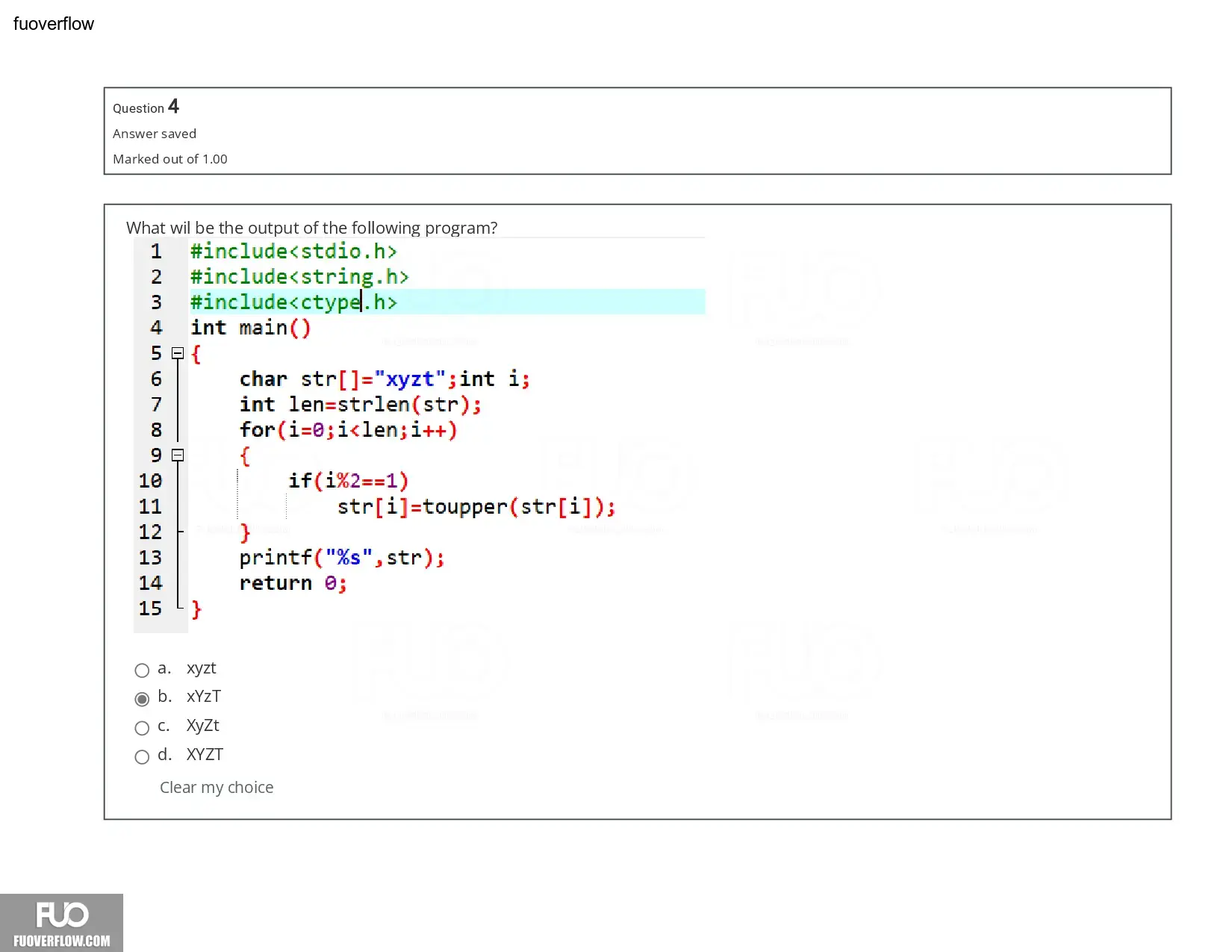Click the for loop on line 8

pos(348,430)
